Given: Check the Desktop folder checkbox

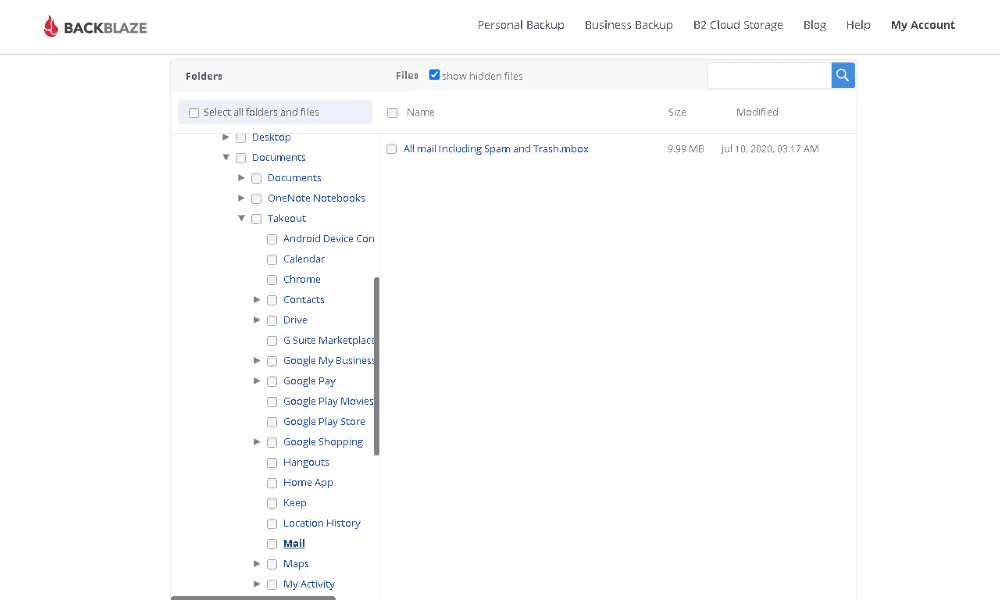Looking at the screenshot, I should click(x=241, y=138).
